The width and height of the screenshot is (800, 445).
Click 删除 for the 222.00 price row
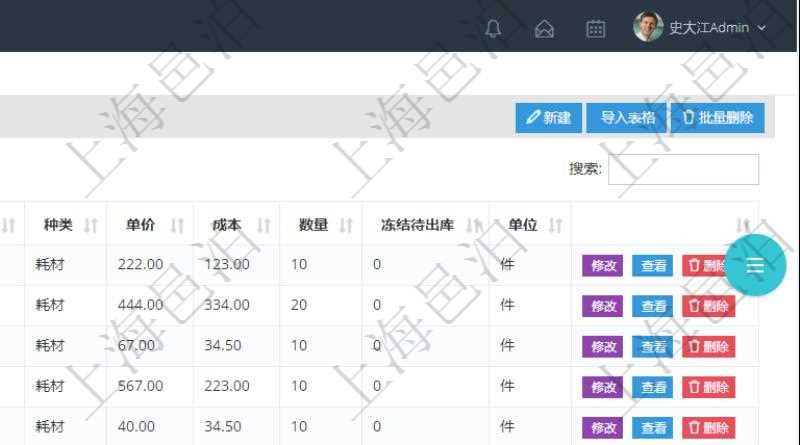click(704, 265)
